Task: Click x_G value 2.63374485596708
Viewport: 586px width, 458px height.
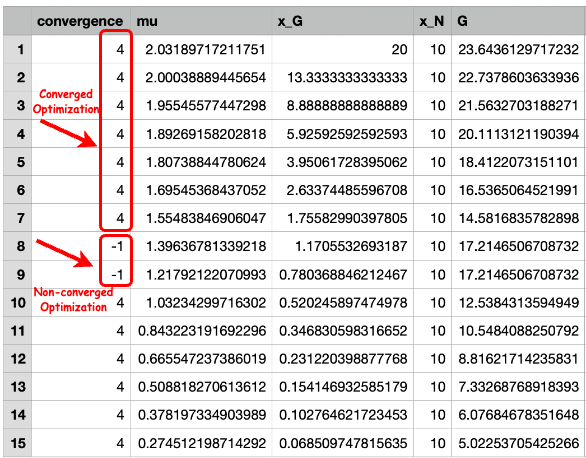Action: tap(347, 190)
